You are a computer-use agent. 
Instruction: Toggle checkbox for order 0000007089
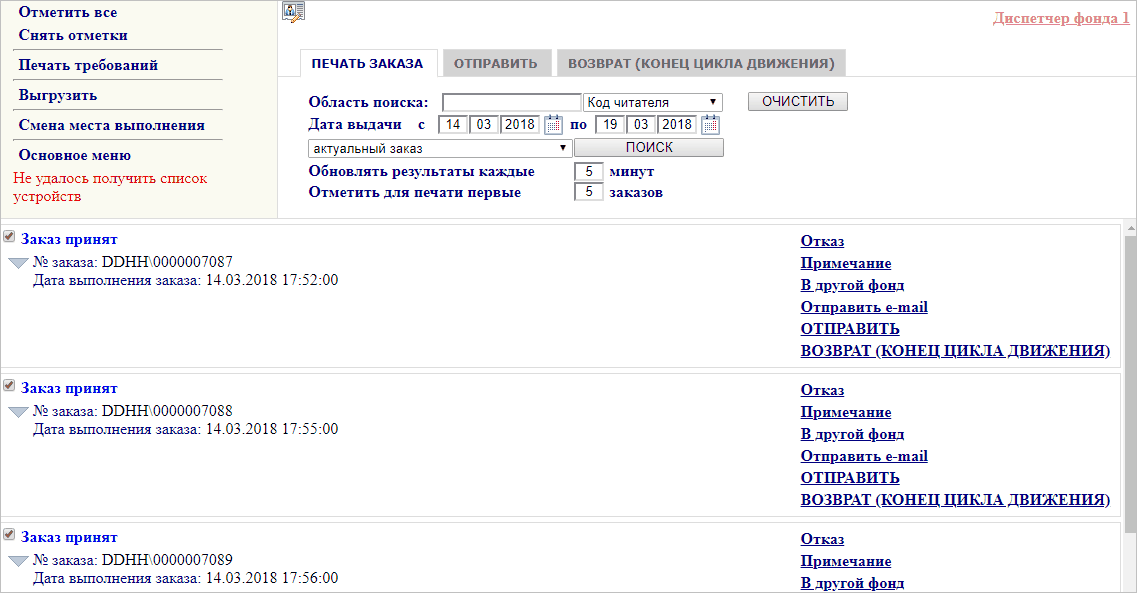[x=9, y=535]
